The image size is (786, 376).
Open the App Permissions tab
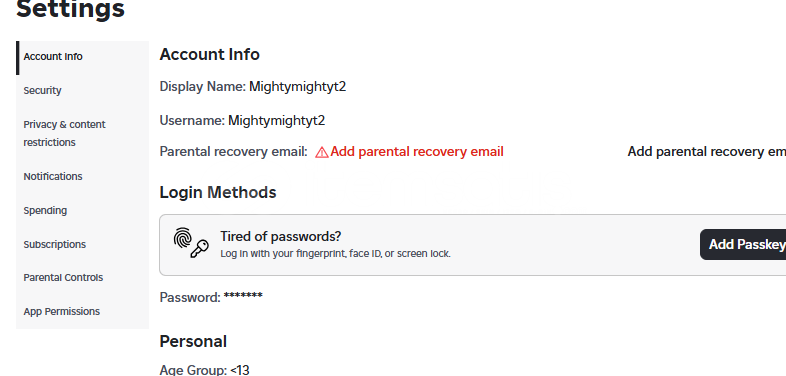[83, 312]
